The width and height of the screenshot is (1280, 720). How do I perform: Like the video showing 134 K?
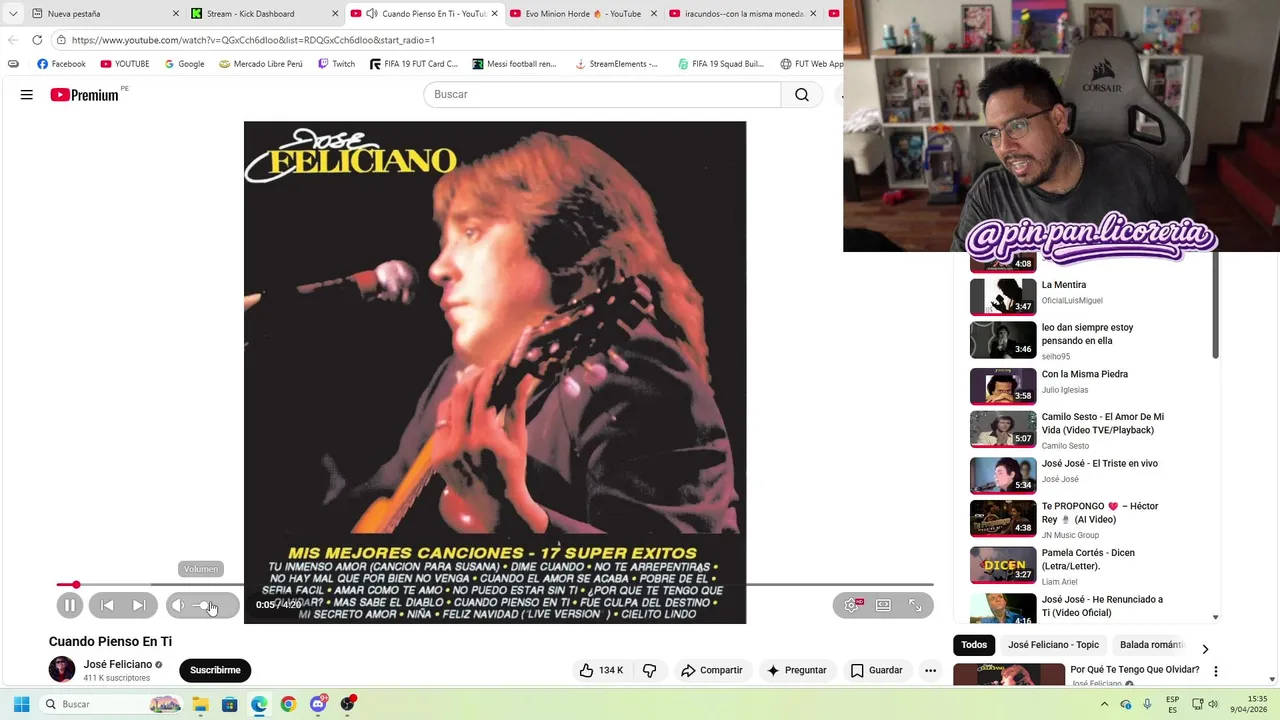[601, 670]
